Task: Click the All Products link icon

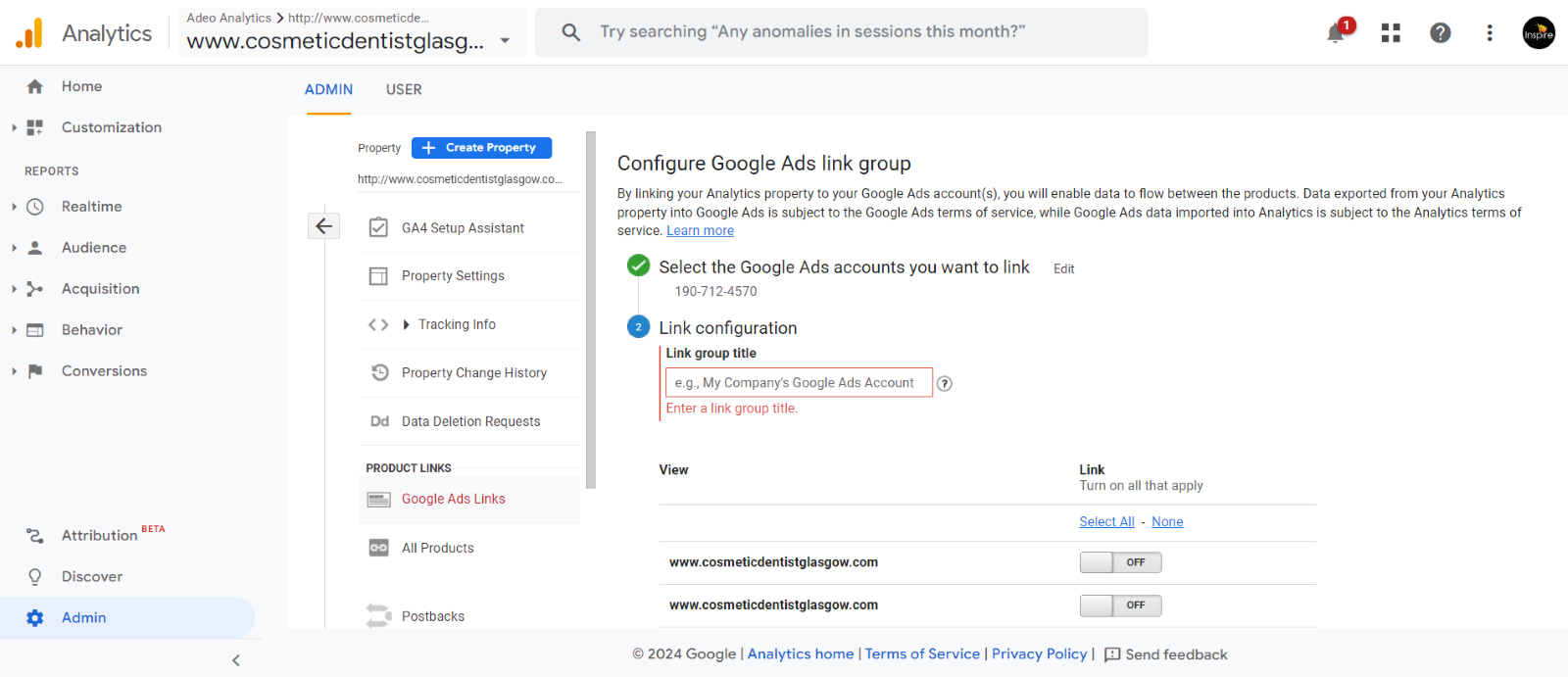Action: tap(379, 548)
